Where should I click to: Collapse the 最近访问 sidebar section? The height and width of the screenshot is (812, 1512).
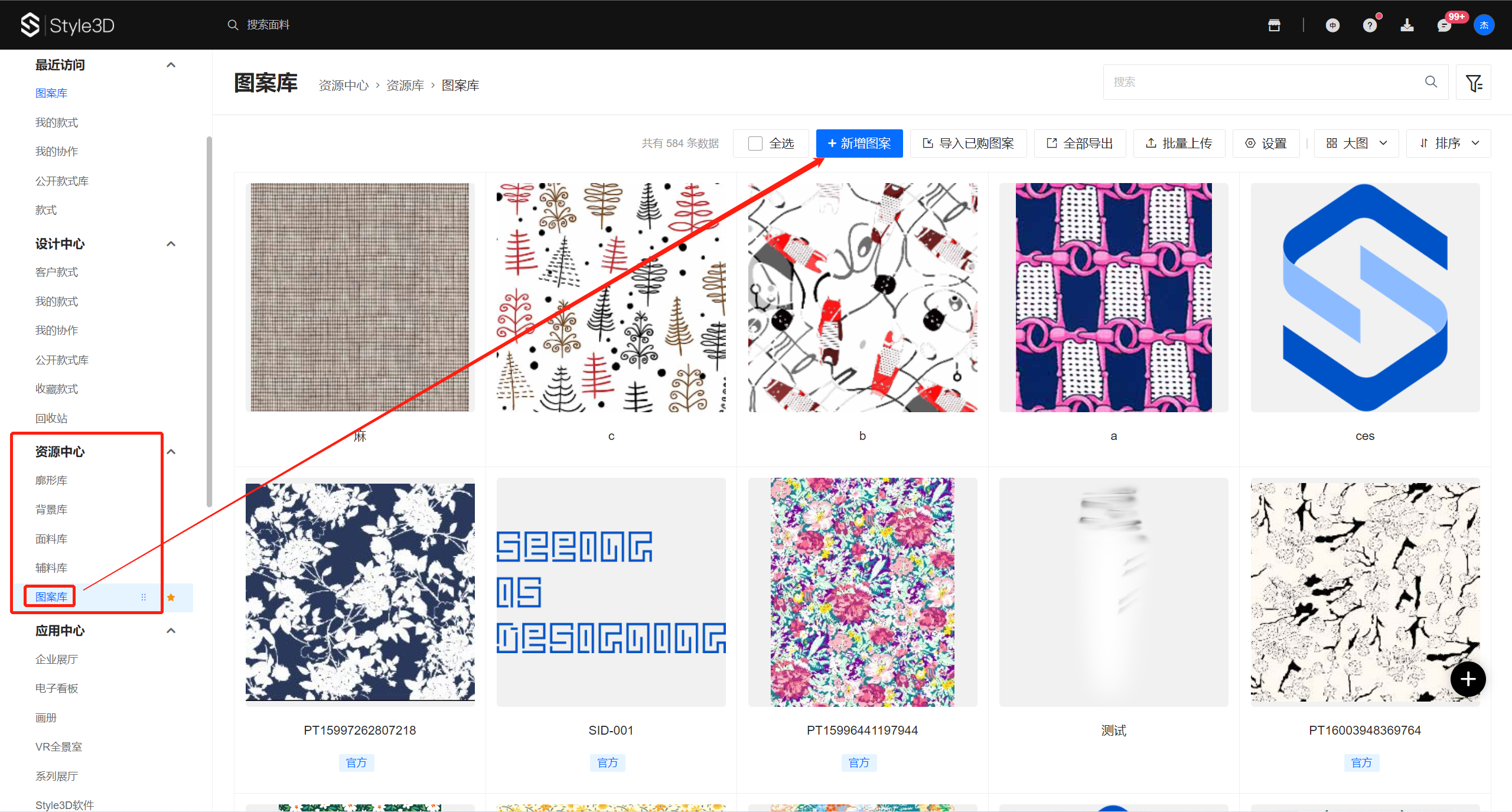(171, 65)
